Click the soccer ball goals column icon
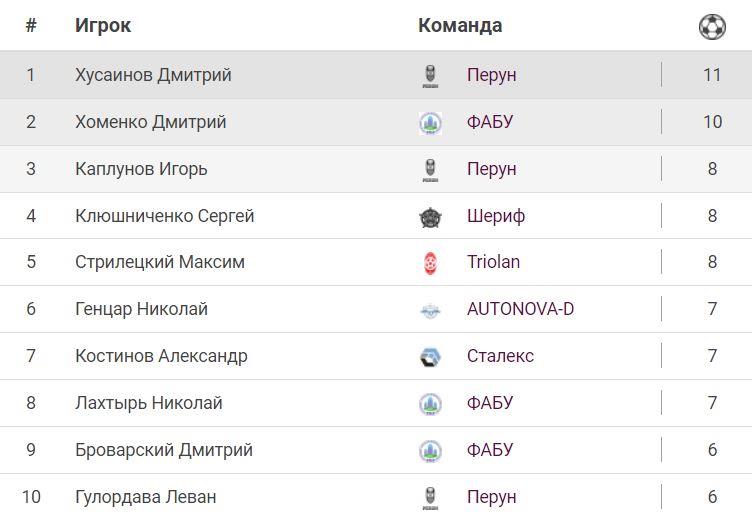752x519 pixels. coord(712,27)
